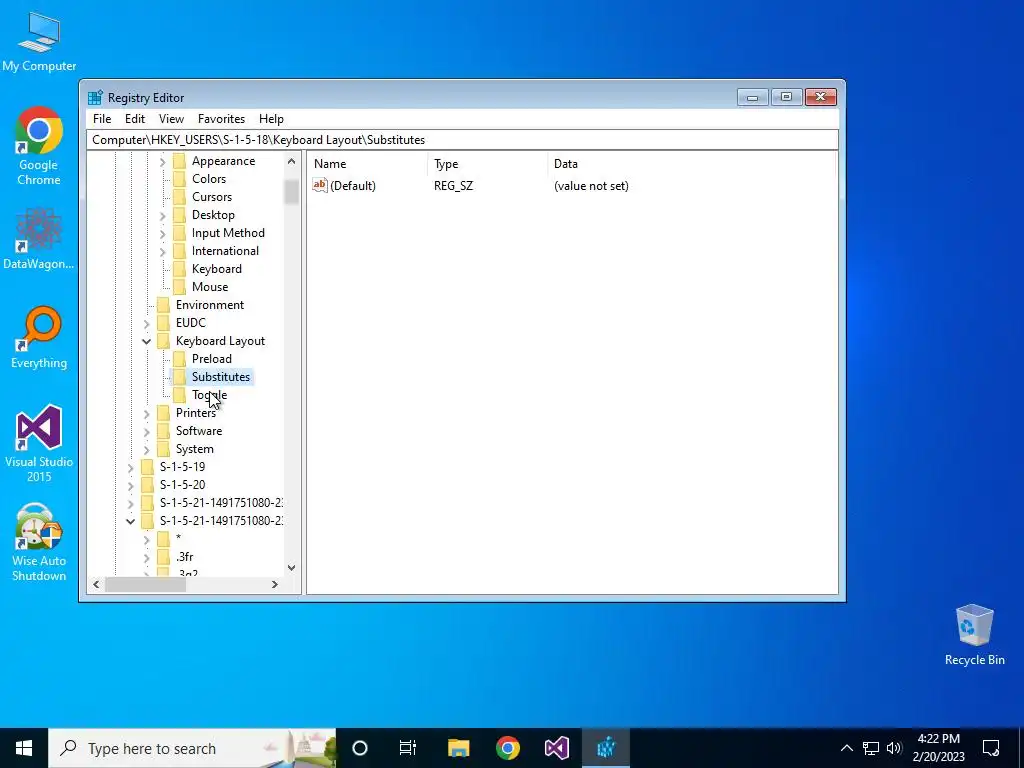The height and width of the screenshot is (768, 1024).
Task: Open Task View in the taskbar
Action: tap(408, 748)
